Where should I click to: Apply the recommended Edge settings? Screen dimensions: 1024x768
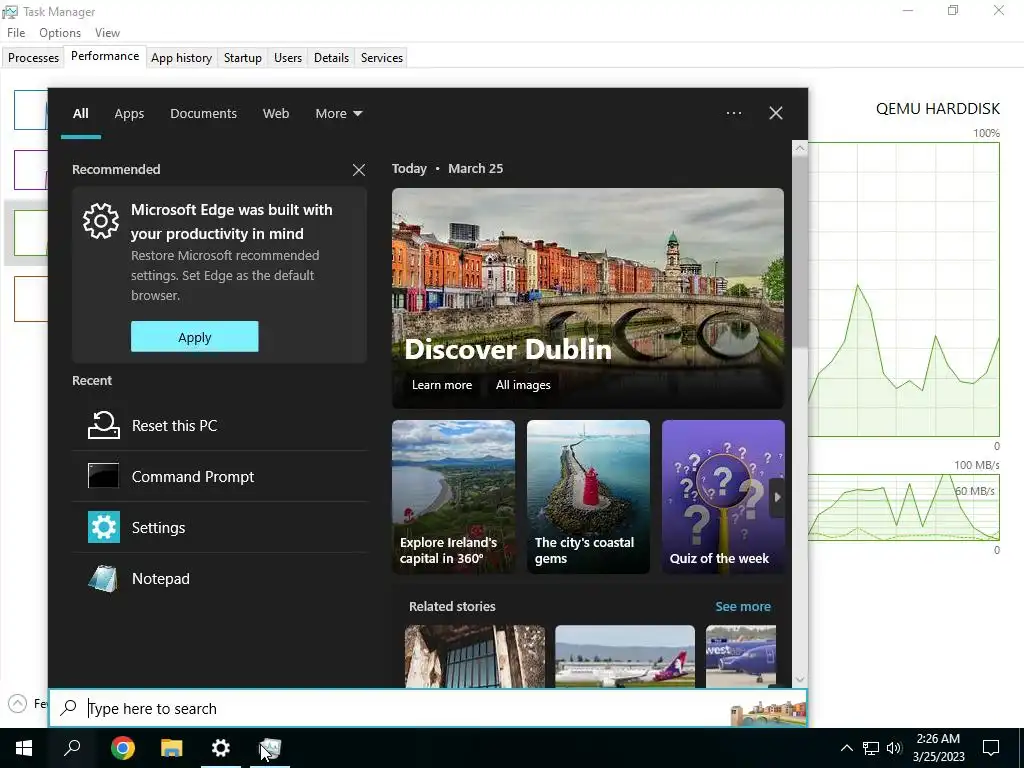click(195, 337)
